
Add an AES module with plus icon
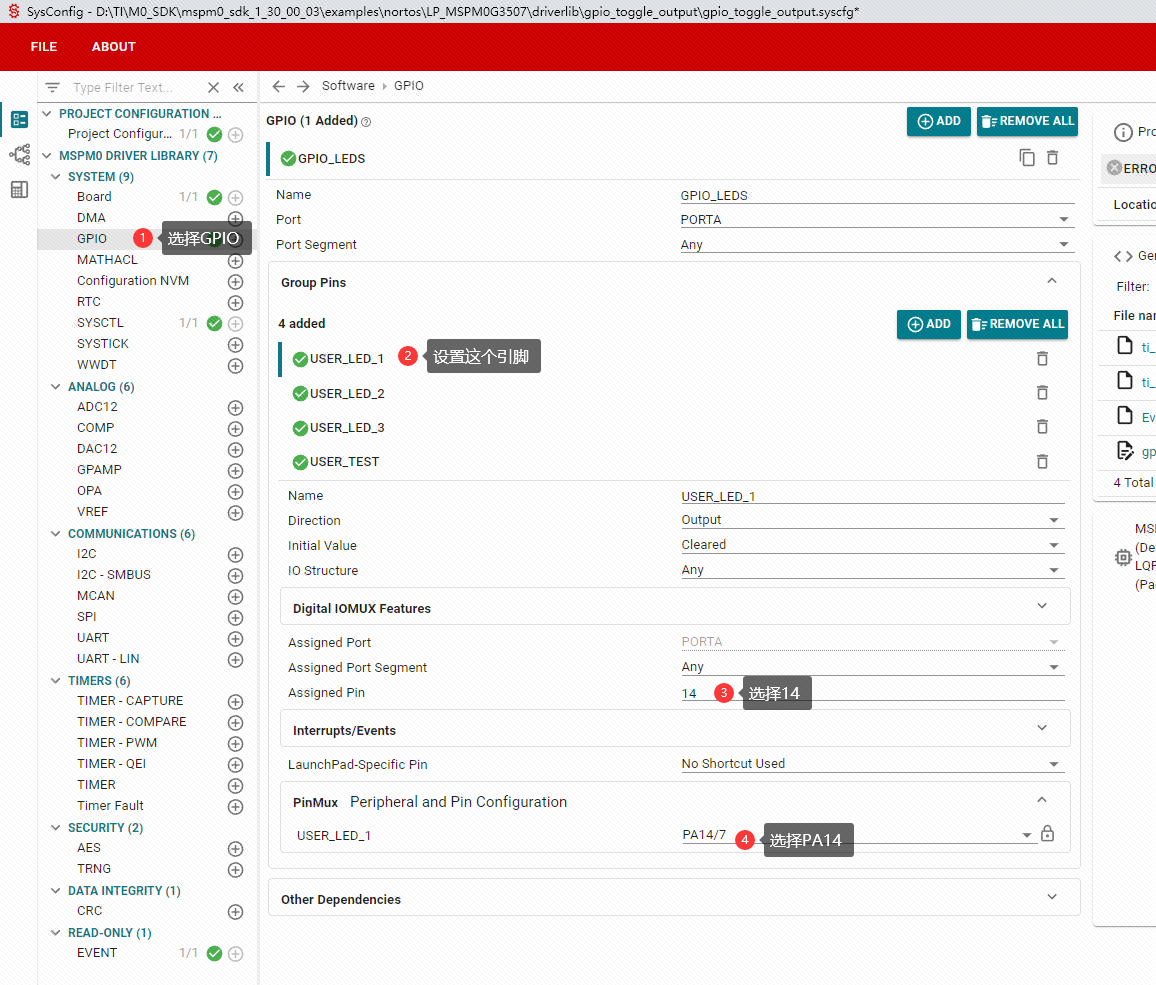tap(235, 849)
